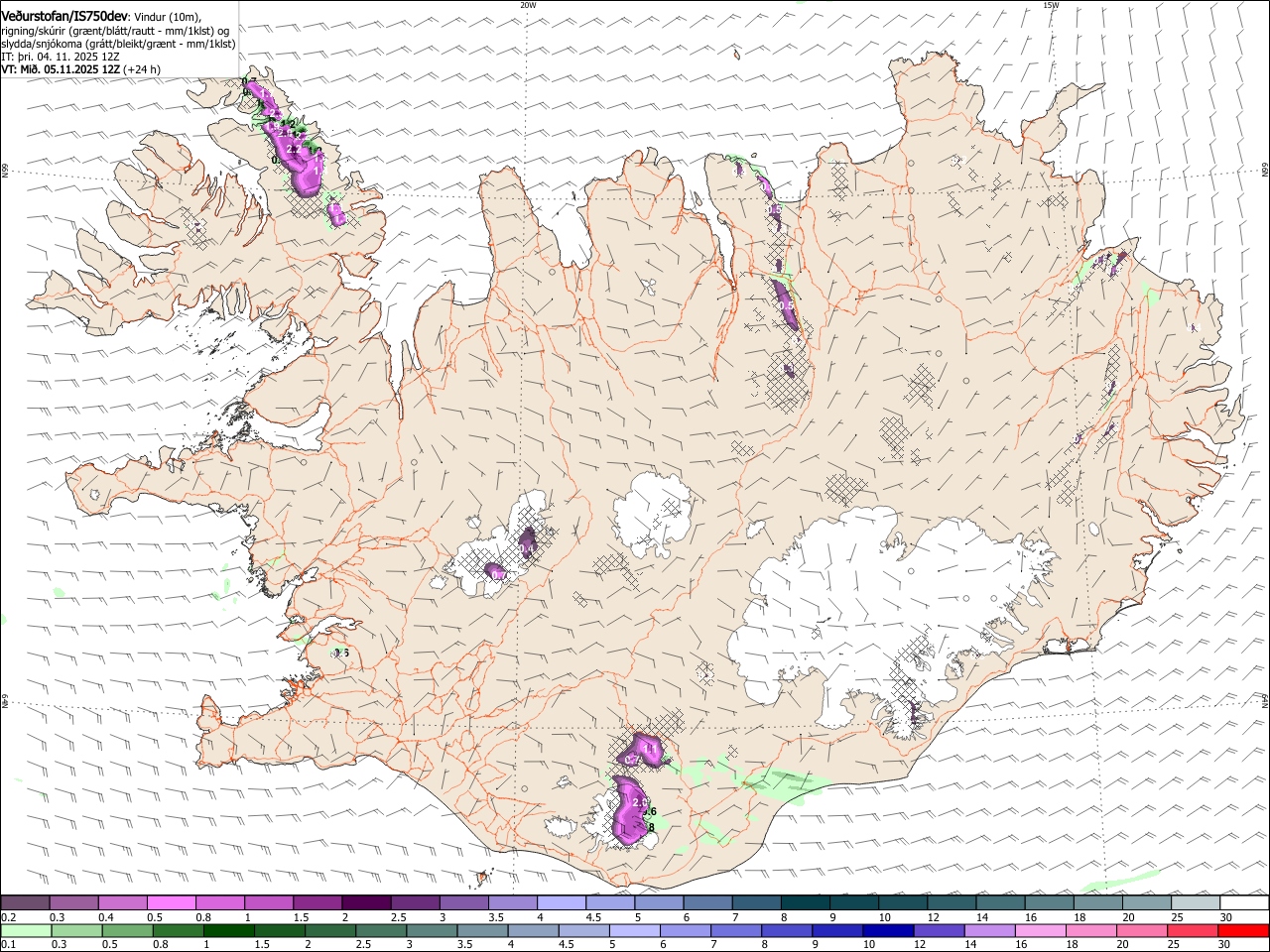The image size is (1270, 952).
Task: Click the violet 12 swatch in the lower legend
Action: [x=940, y=931]
